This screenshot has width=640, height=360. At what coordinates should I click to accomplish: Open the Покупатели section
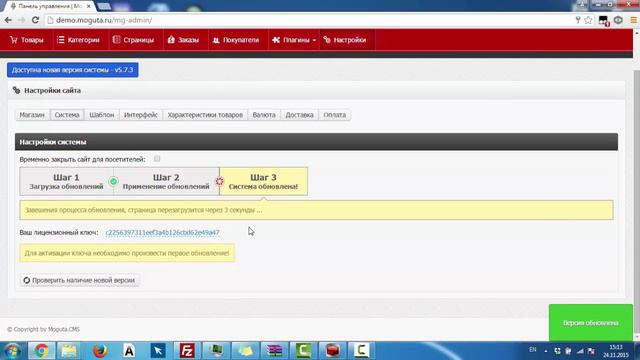[236, 40]
